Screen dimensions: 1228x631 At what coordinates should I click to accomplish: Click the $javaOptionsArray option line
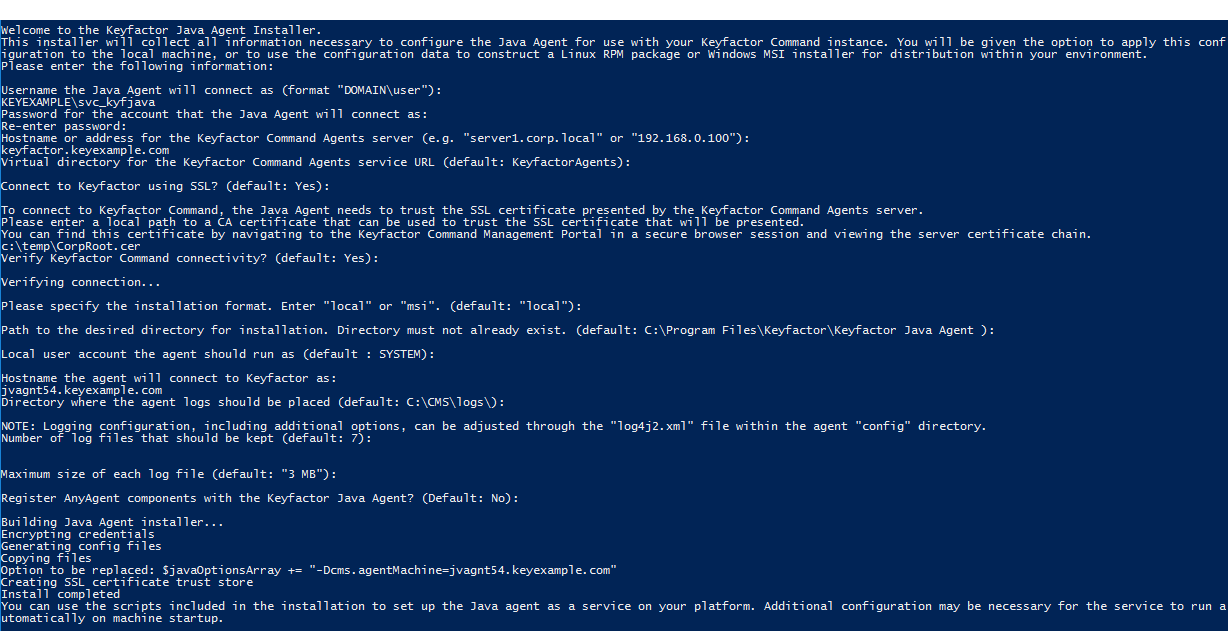coord(309,570)
